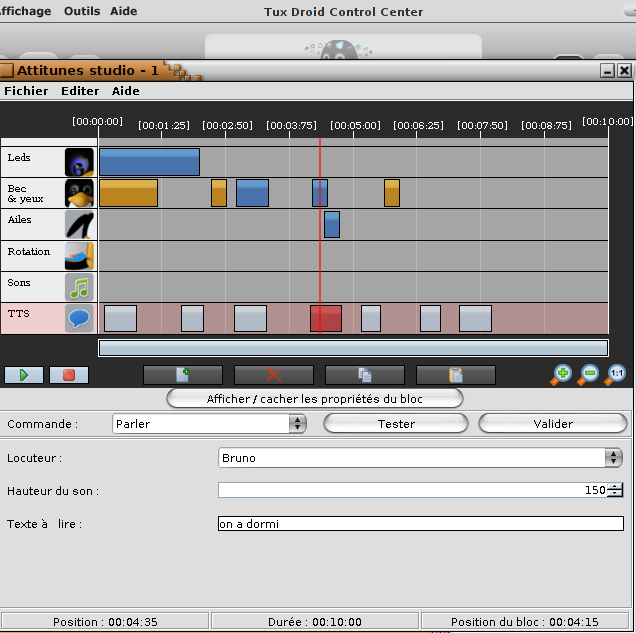Reset timeline zoom to 1:1
Image resolution: width=636 pixels, height=633 pixels.
(x=616, y=374)
